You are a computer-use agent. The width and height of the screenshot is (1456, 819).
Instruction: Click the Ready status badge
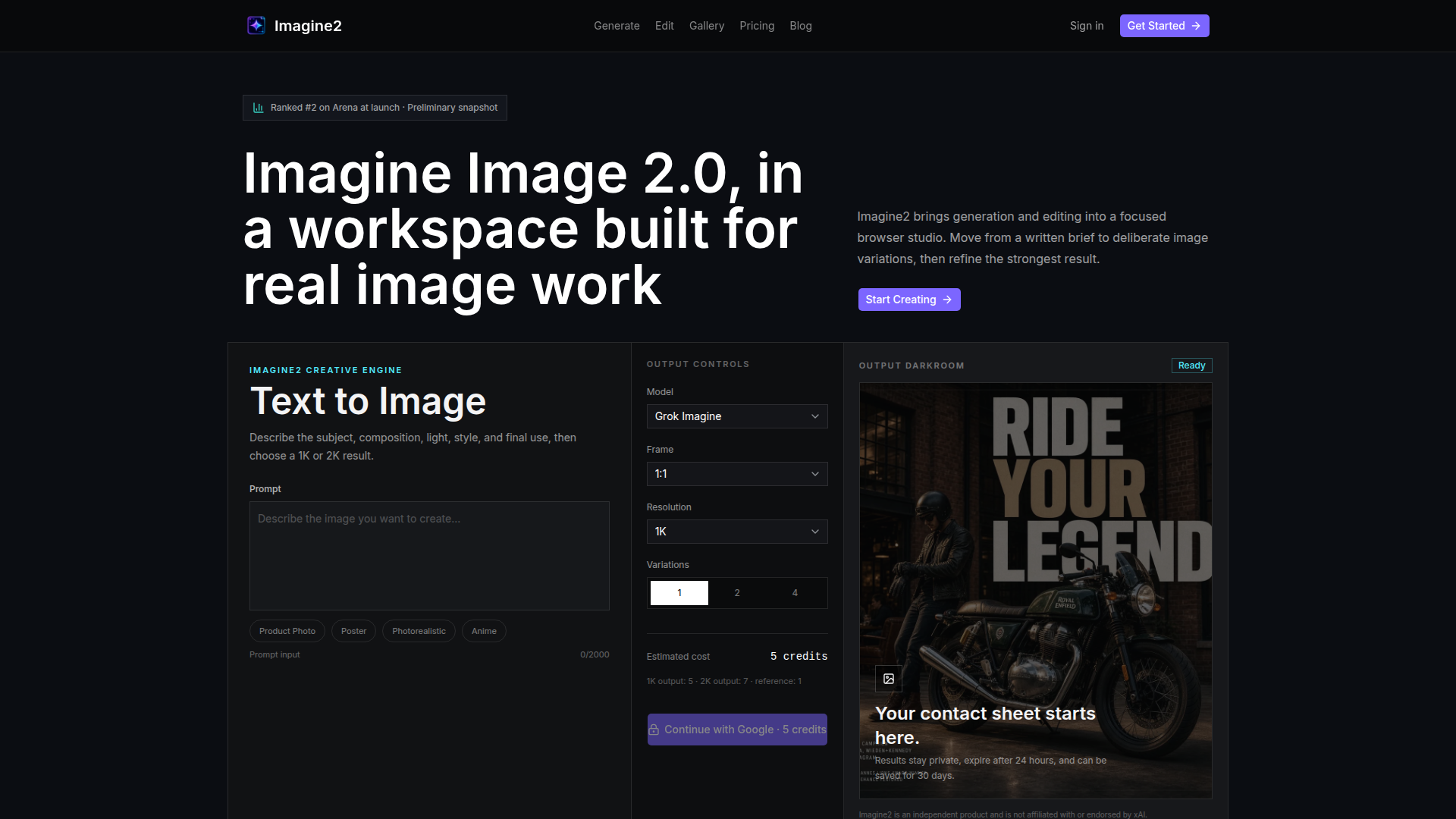pos(1192,366)
